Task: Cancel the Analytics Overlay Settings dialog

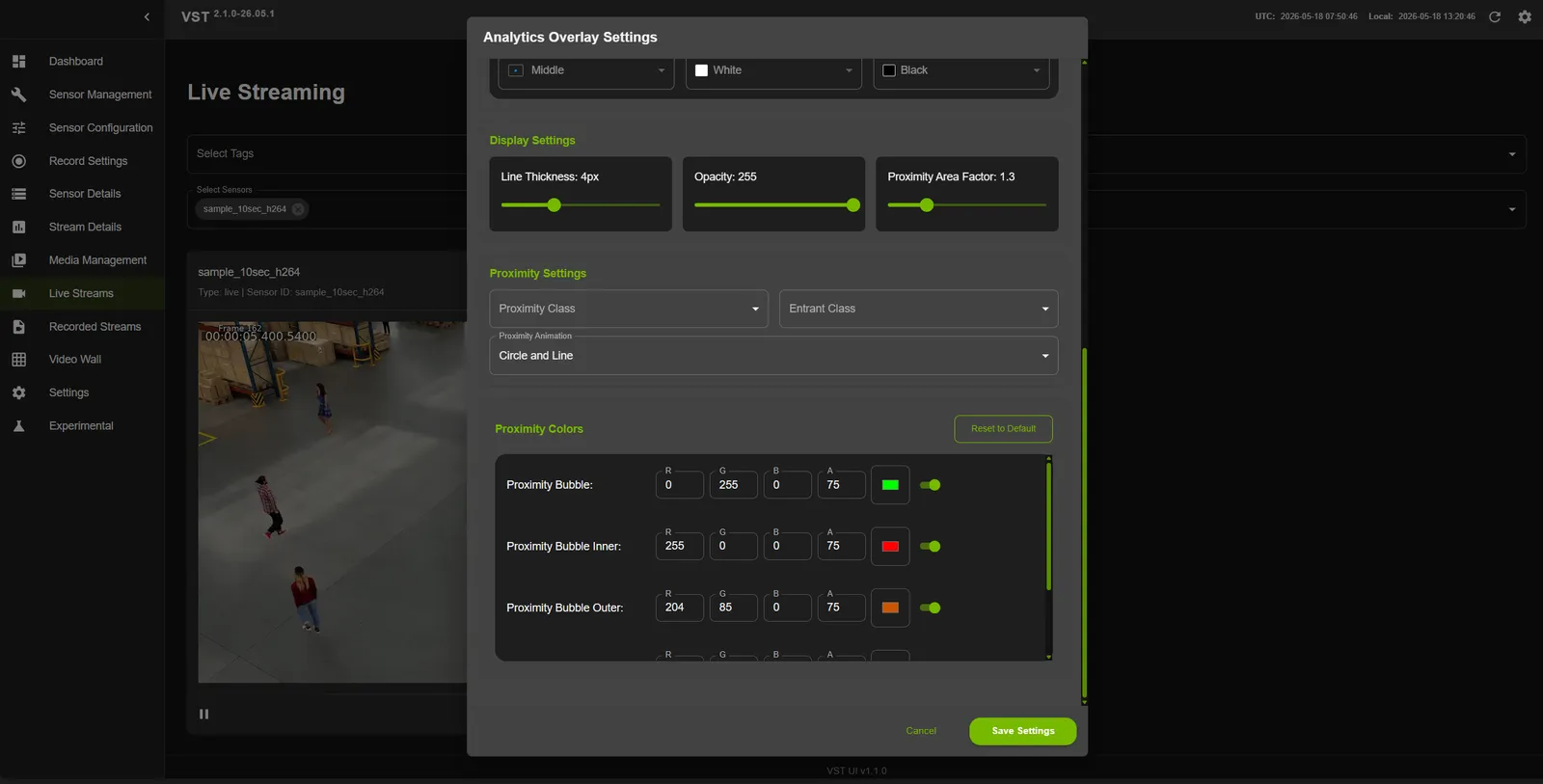Action: [x=921, y=731]
